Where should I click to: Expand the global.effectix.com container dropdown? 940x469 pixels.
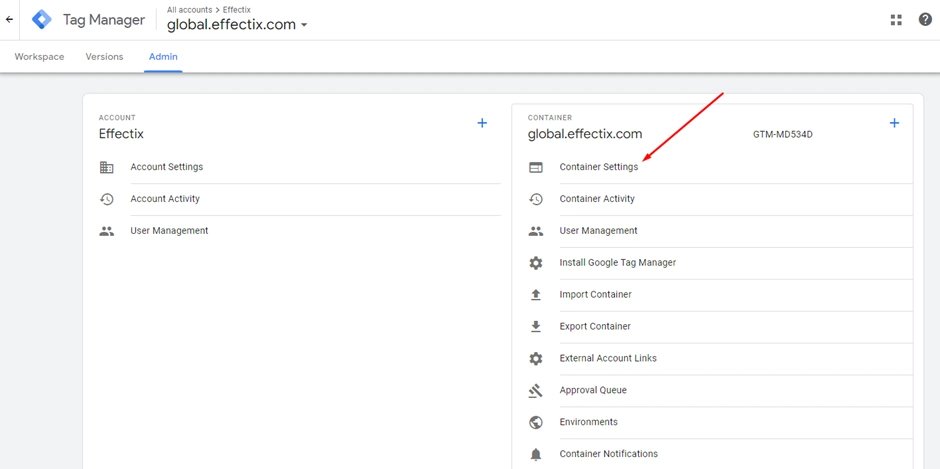[x=304, y=25]
